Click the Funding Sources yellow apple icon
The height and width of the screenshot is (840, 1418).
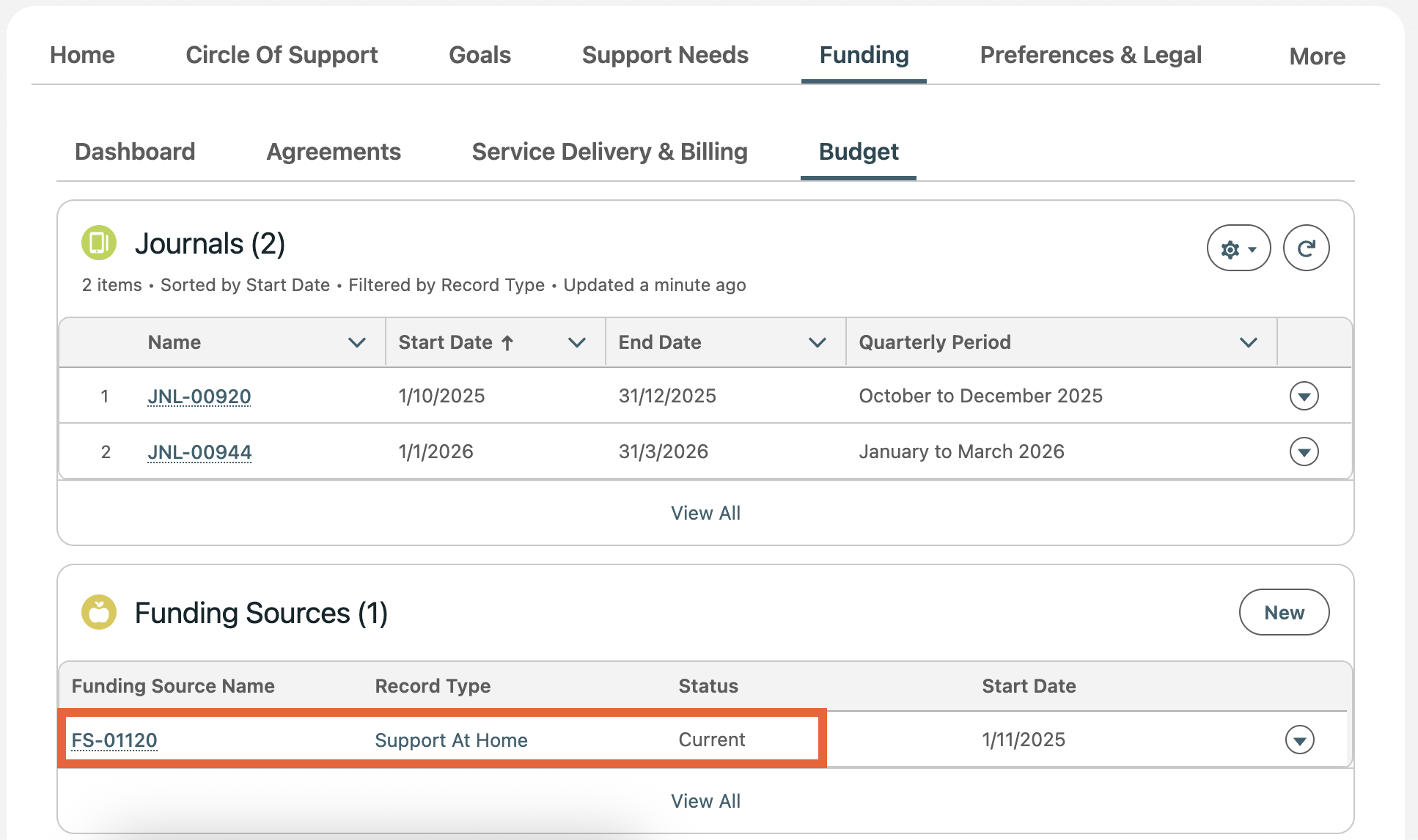(x=98, y=612)
